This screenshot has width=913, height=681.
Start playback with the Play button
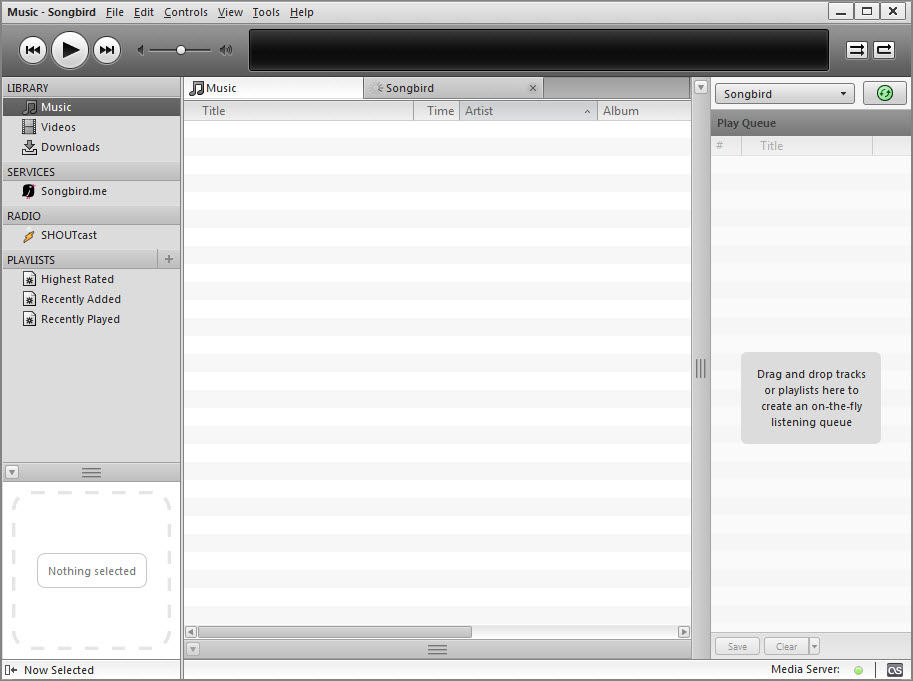coord(70,50)
